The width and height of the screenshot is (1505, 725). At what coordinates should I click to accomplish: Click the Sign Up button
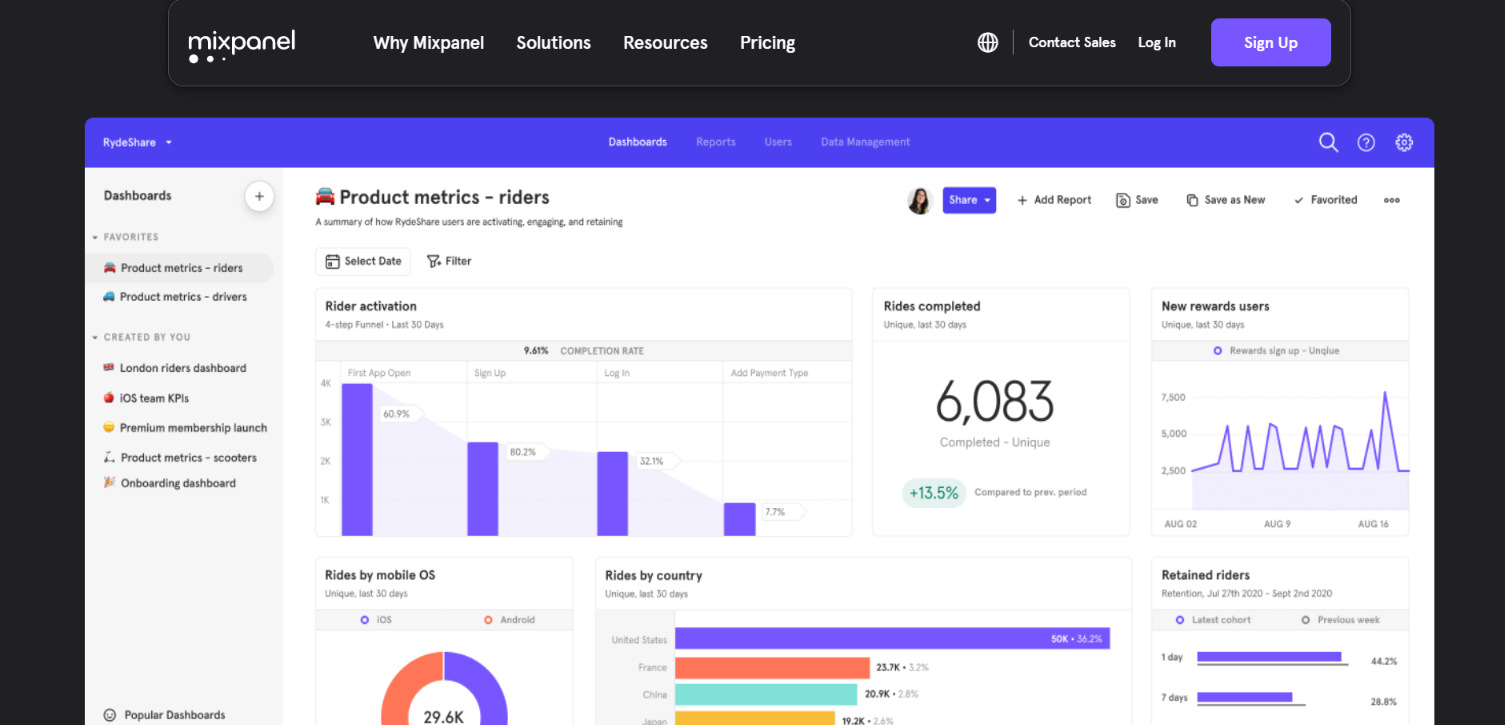point(1270,42)
